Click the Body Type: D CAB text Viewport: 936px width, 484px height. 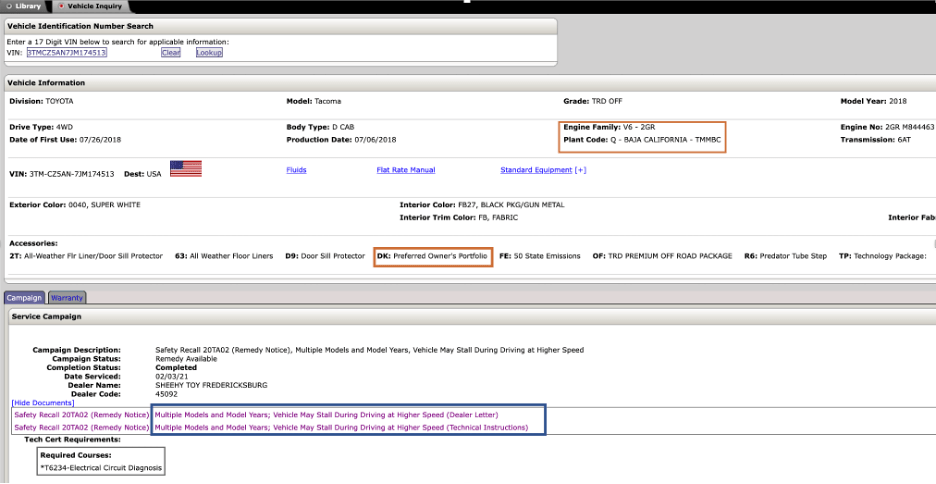coord(320,127)
